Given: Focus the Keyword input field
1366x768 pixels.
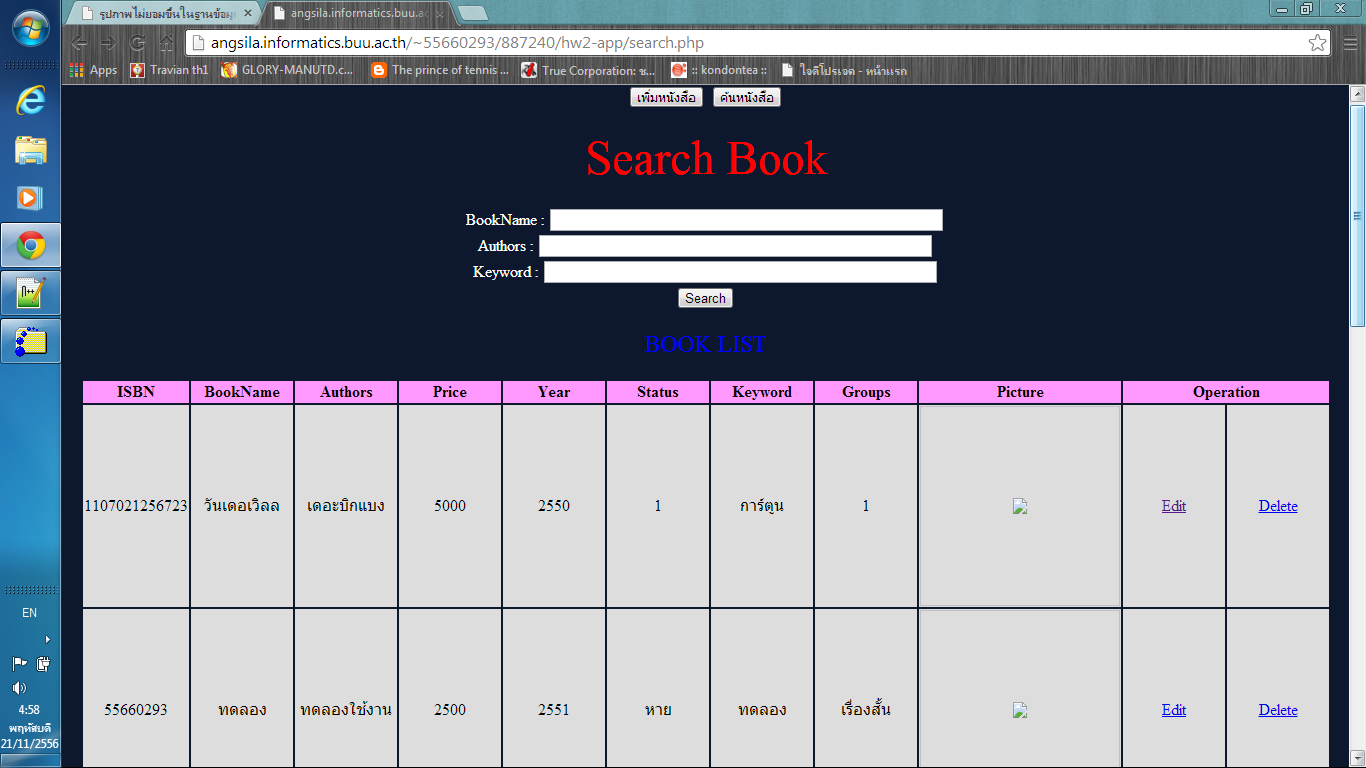Looking at the screenshot, I should click(740, 272).
